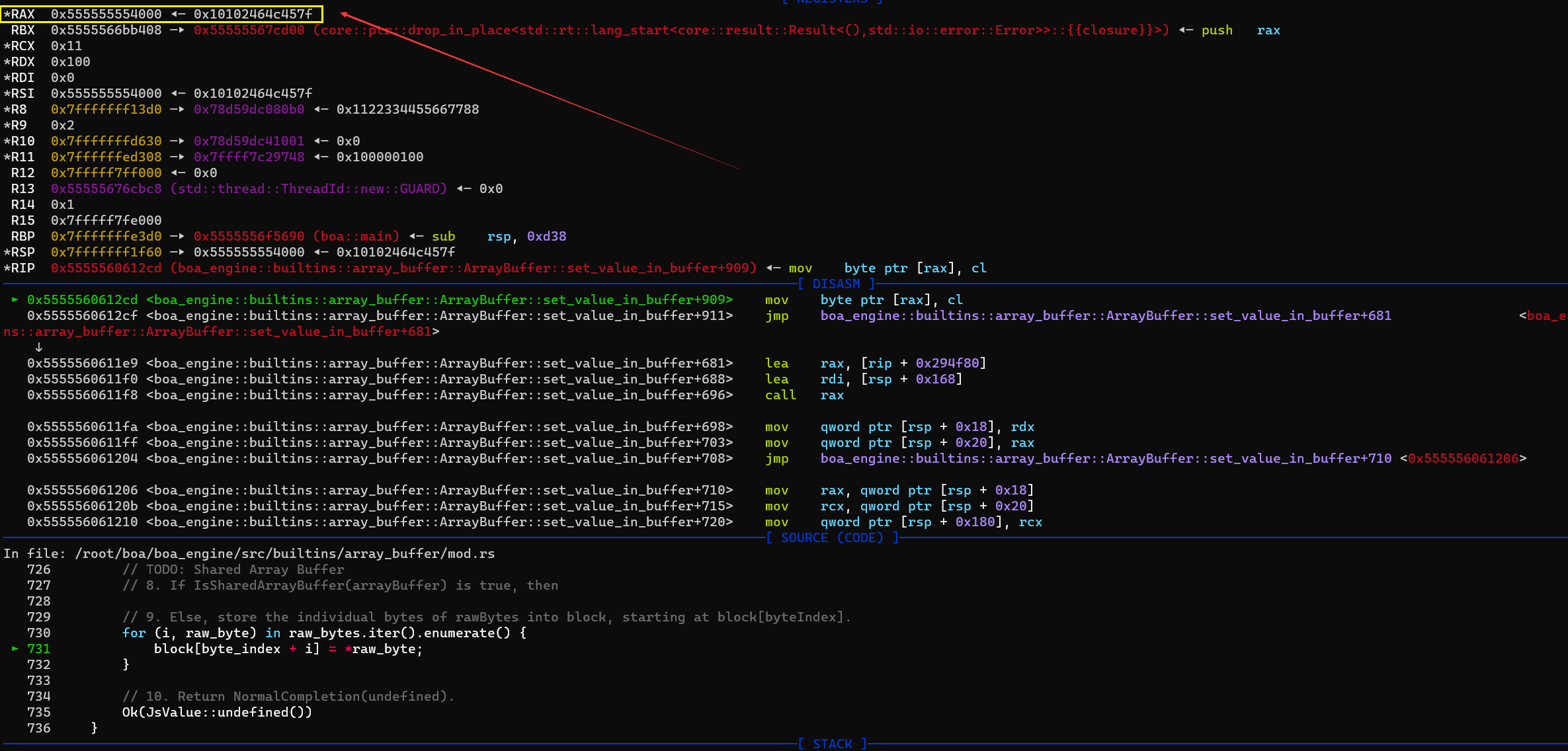
Task: Click the RBX pointer address 0x55555567cd00
Action: (x=249, y=30)
